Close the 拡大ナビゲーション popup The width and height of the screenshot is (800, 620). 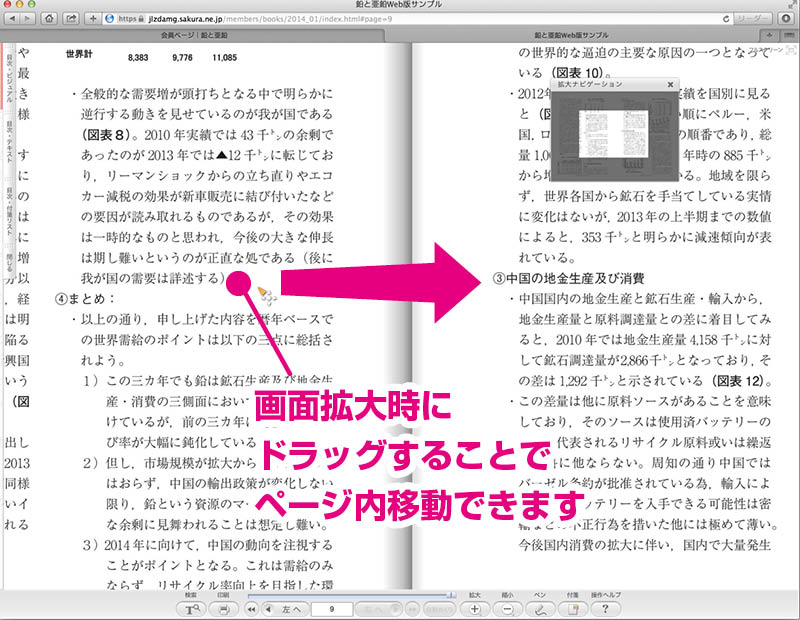point(670,83)
